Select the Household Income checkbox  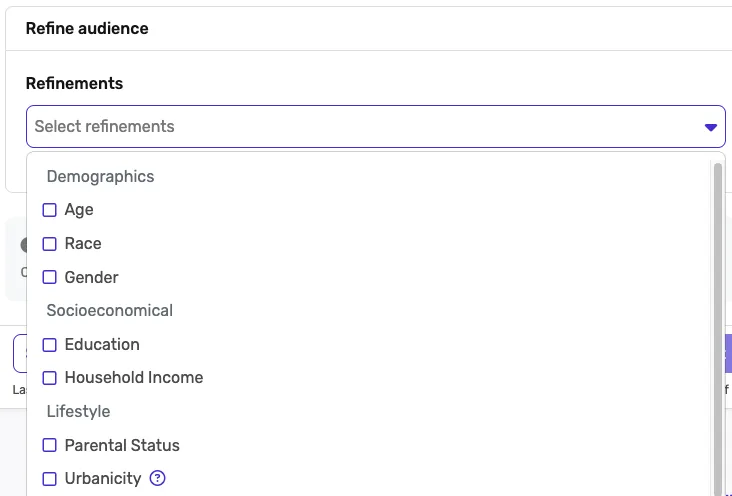(x=50, y=378)
